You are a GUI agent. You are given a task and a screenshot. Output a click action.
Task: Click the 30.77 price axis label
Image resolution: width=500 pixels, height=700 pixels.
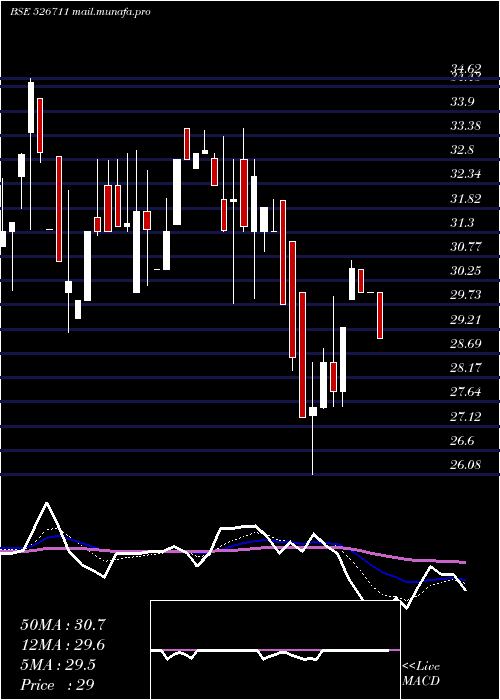[x=466, y=247]
